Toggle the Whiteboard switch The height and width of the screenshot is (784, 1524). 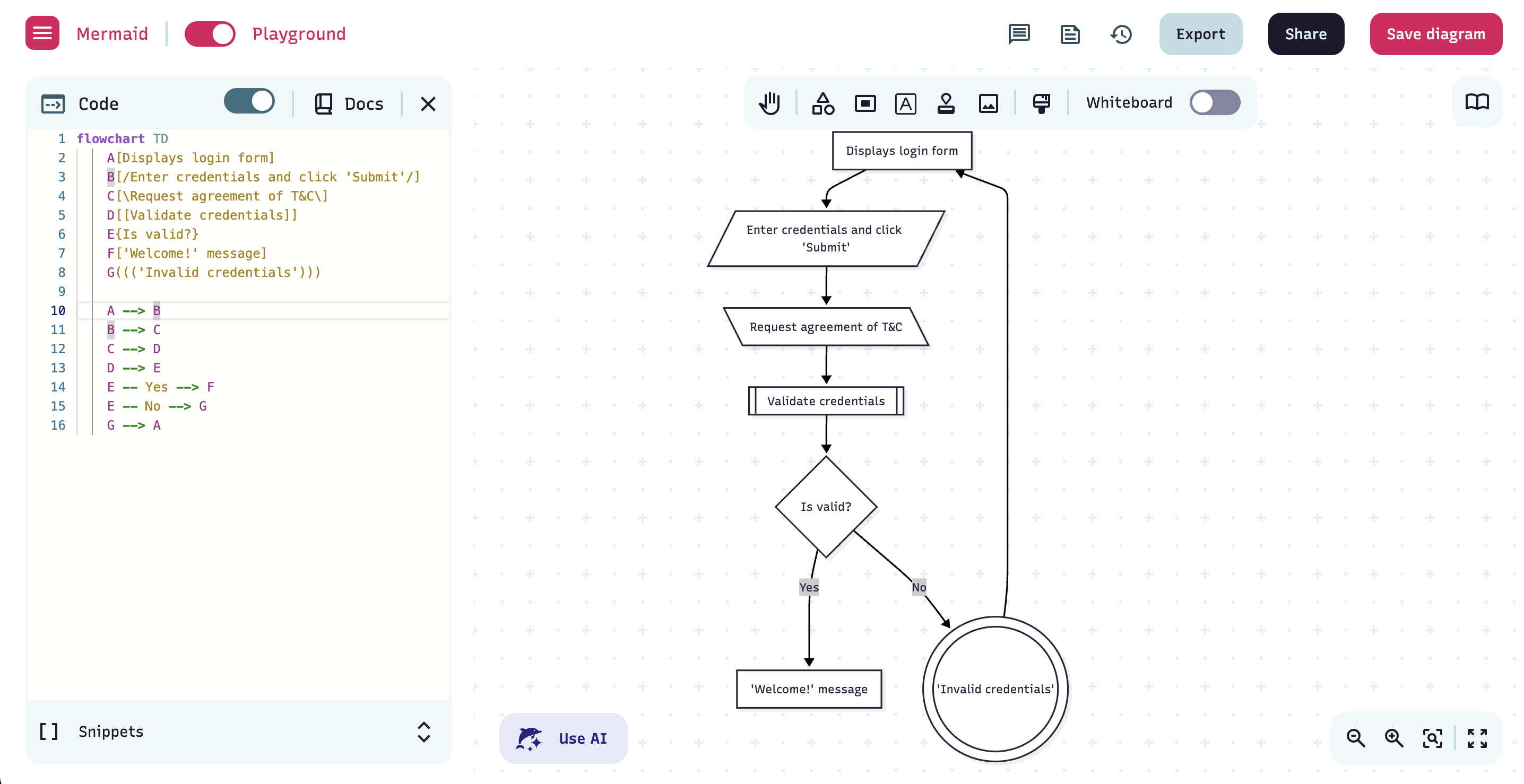(x=1215, y=102)
